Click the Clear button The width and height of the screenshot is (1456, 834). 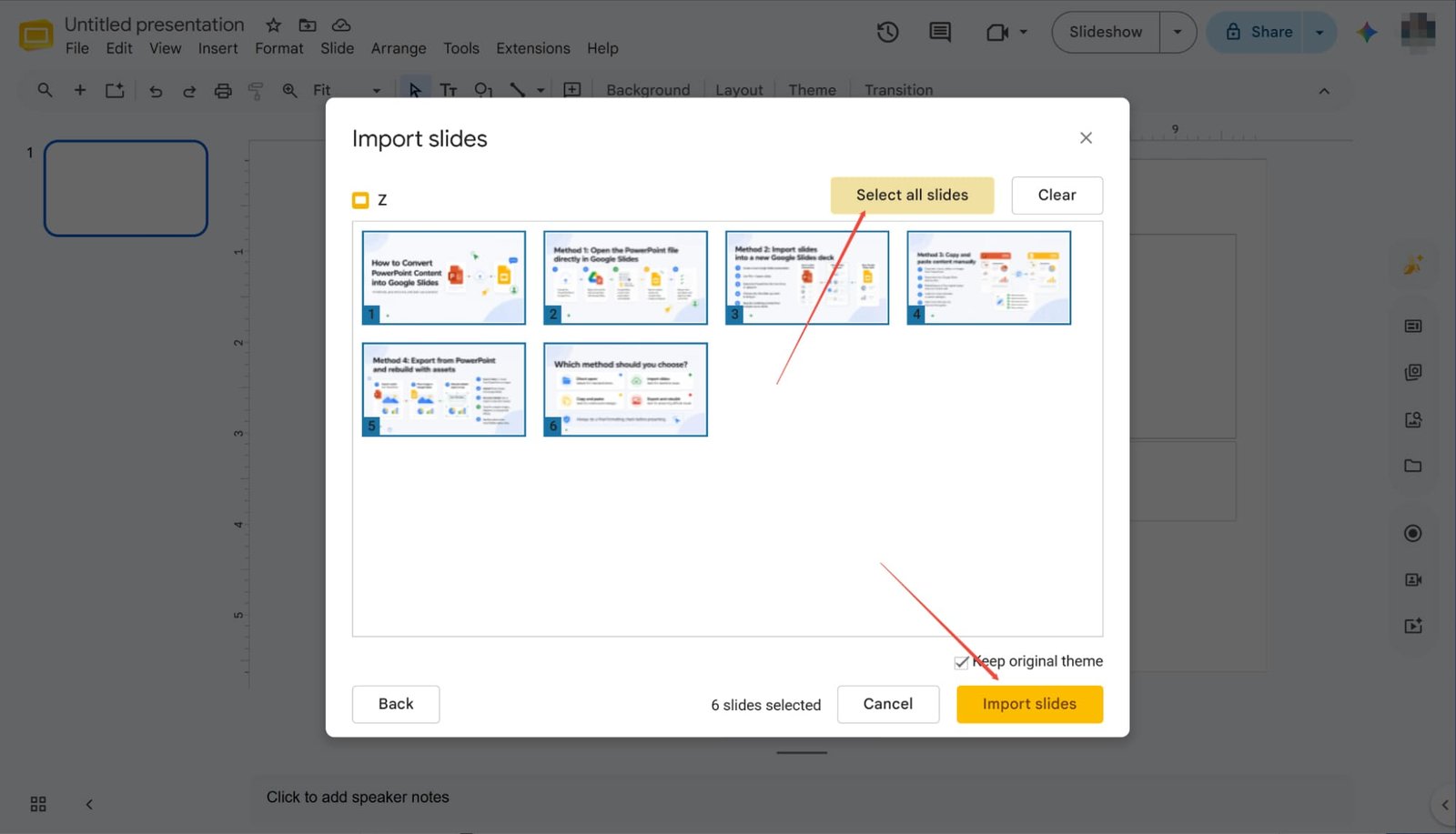(1057, 195)
